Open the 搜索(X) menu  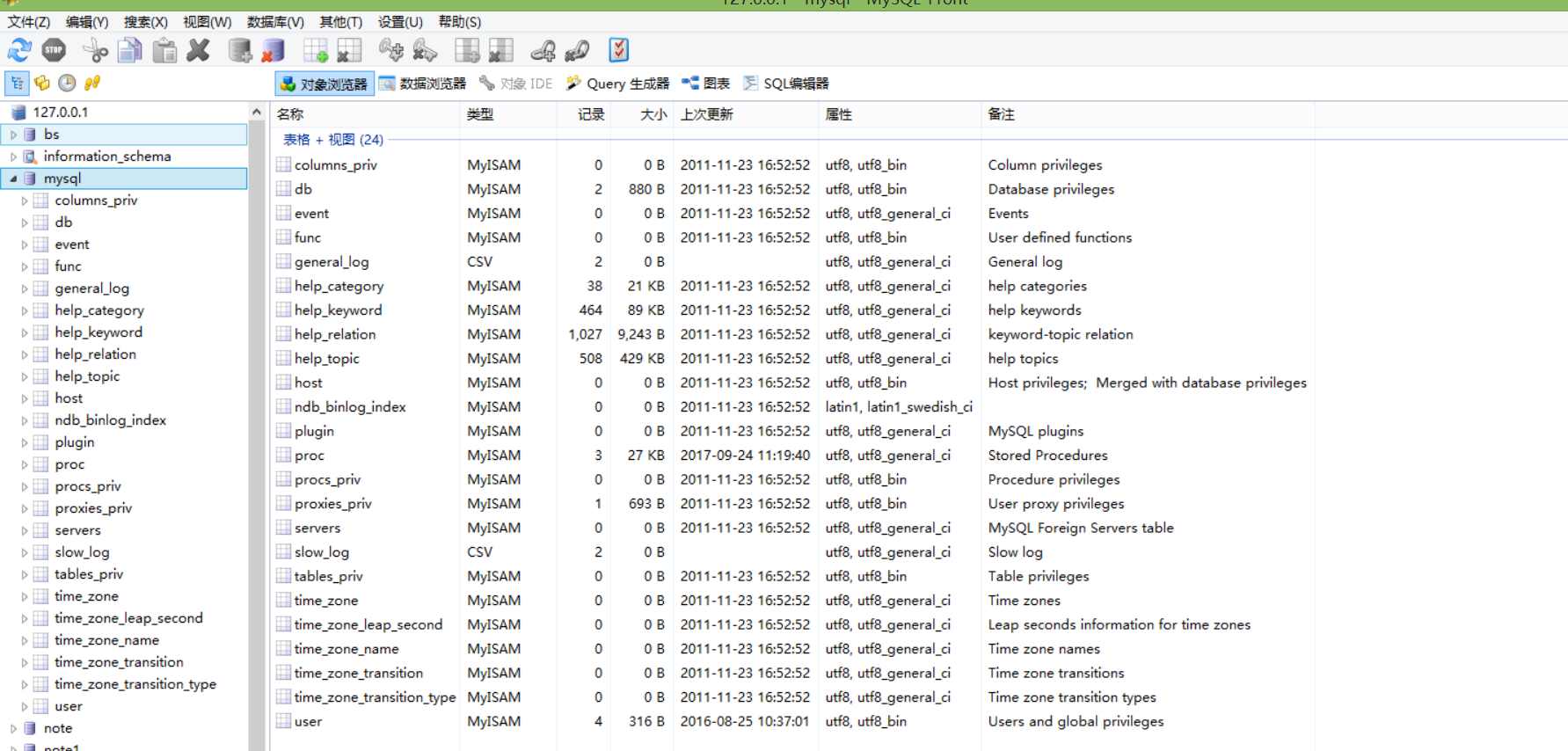146,22
